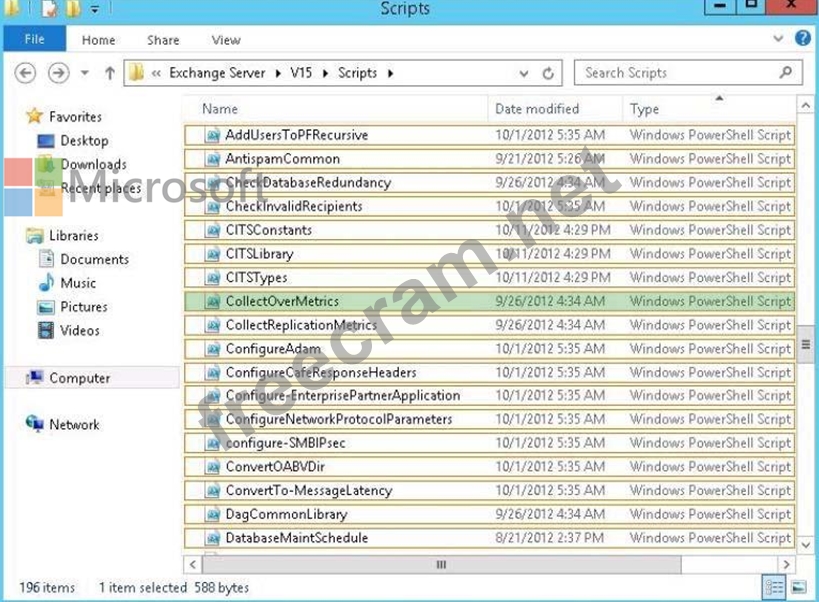The width and height of the screenshot is (819, 602).
Task: Click the vertical scrollbar thumb
Action: 805,344
